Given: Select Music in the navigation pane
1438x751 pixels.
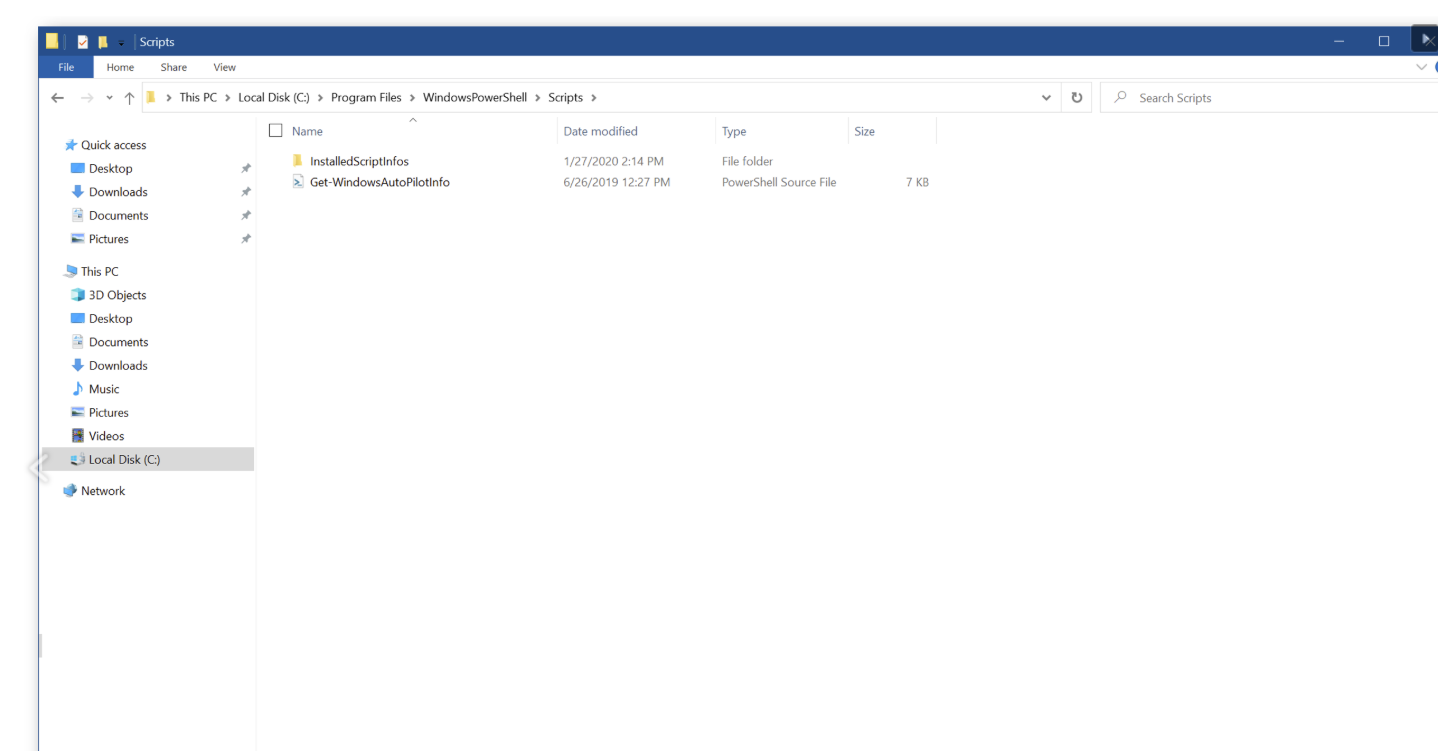Looking at the screenshot, I should pyautogui.click(x=103, y=389).
